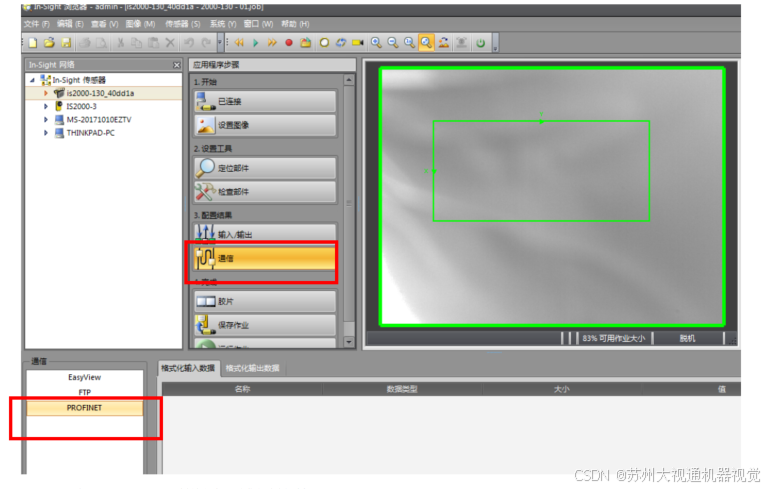
Task: Switch to 格式化输出数据 tab
Action: click(253, 368)
